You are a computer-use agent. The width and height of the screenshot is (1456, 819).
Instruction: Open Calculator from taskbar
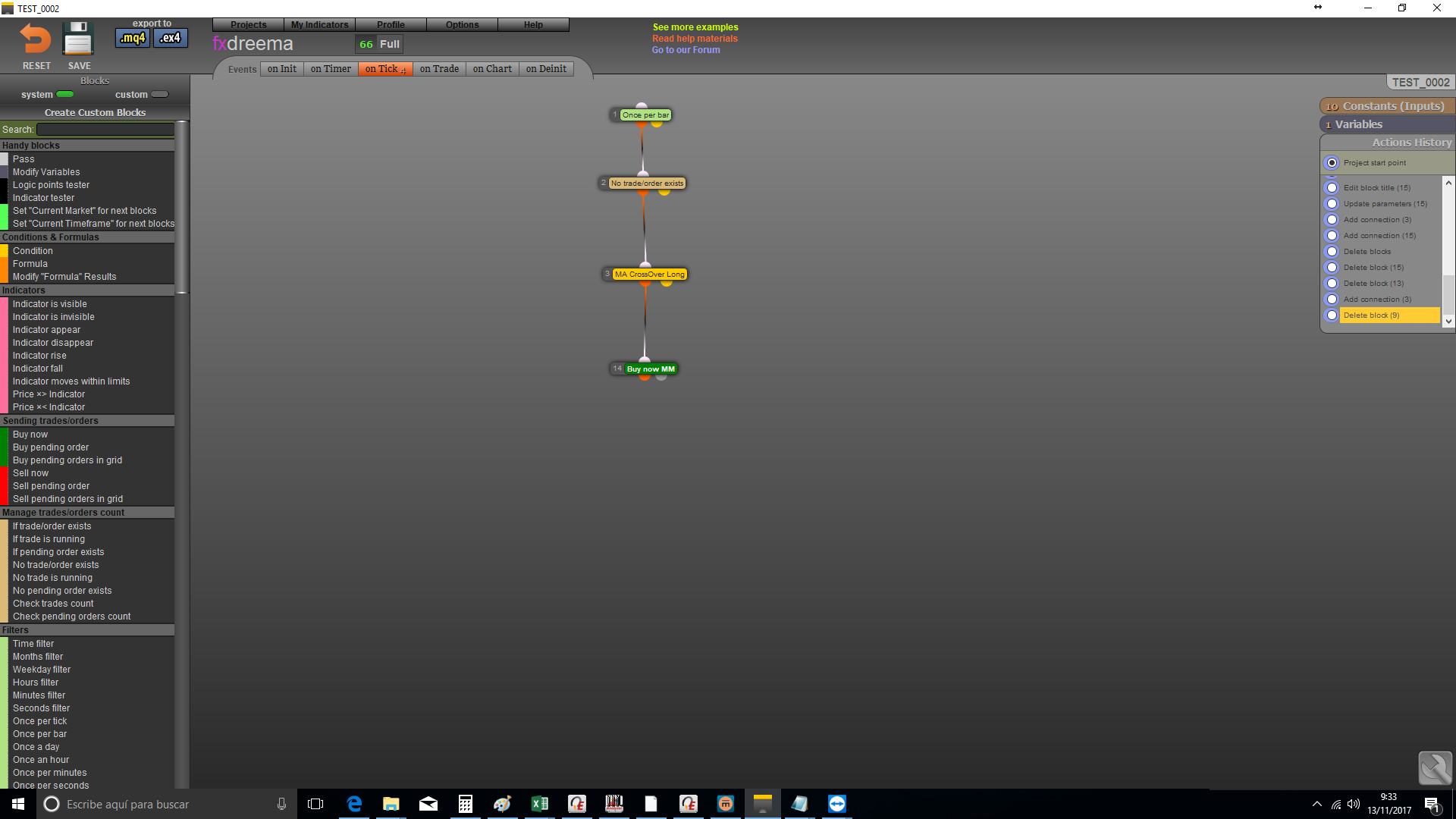click(466, 804)
